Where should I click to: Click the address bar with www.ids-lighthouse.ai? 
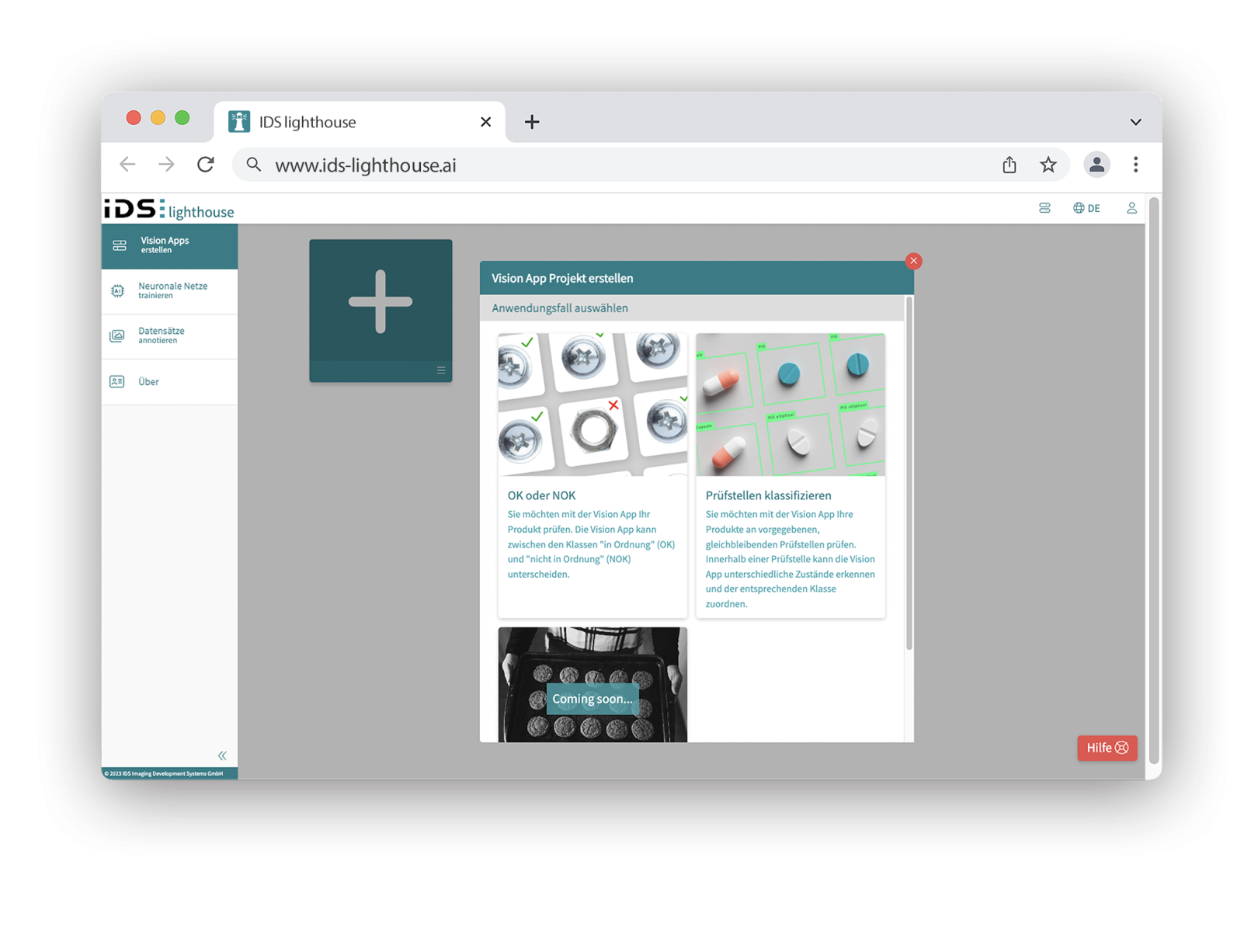tap(651, 165)
